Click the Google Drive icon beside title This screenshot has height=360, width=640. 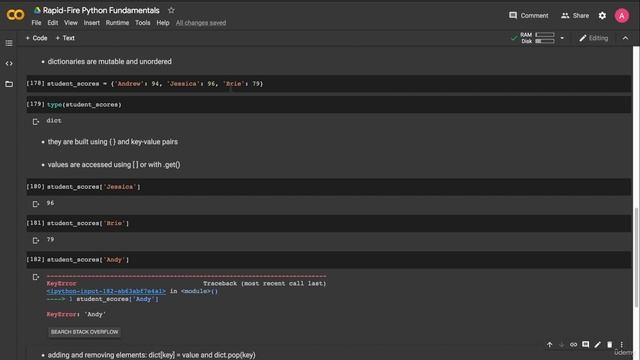pyautogui.click(x=37, y=10)
